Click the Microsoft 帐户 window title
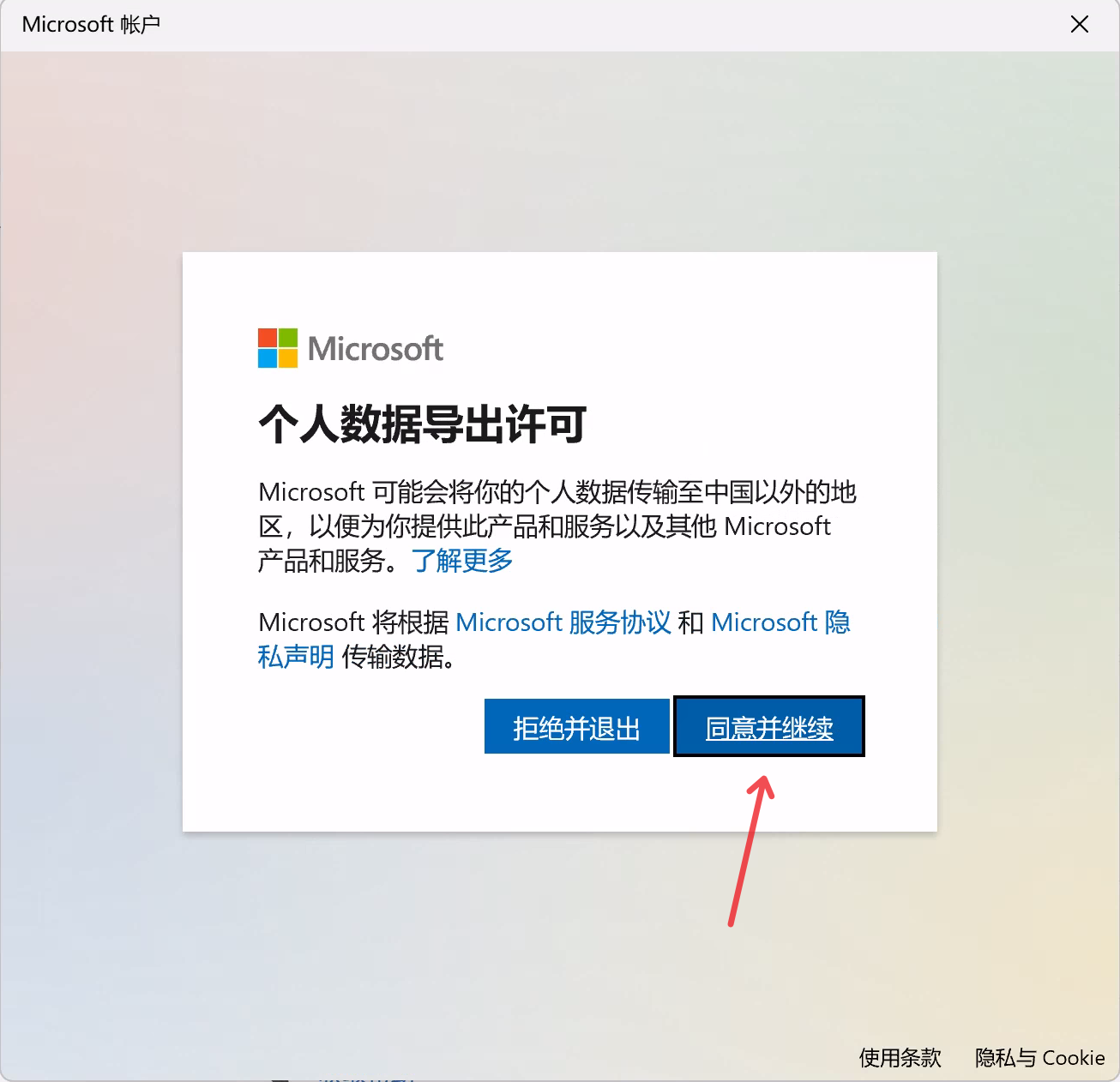The image size is (1120, 1082). [91, 24]
